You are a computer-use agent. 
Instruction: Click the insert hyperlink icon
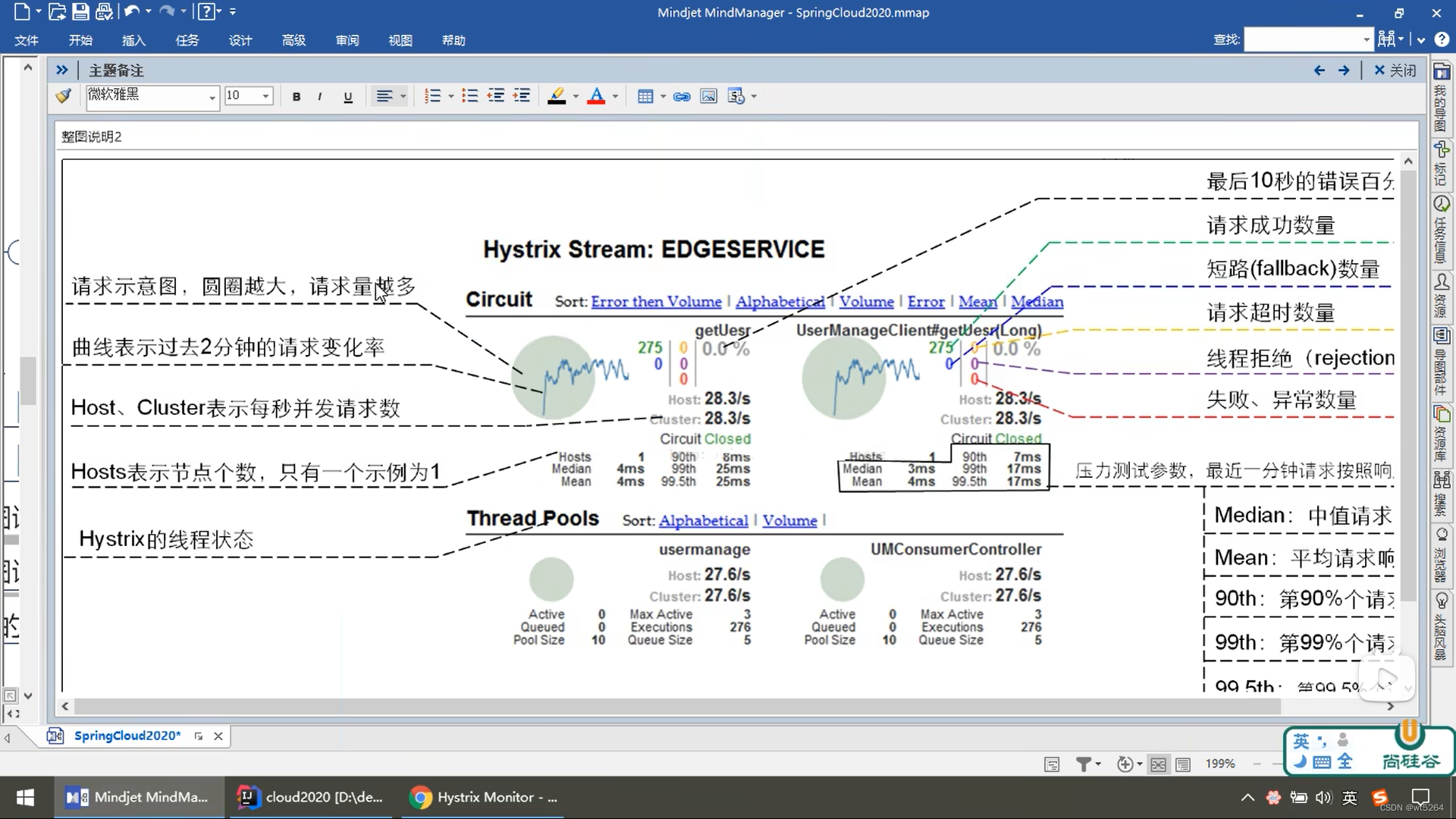682,96
